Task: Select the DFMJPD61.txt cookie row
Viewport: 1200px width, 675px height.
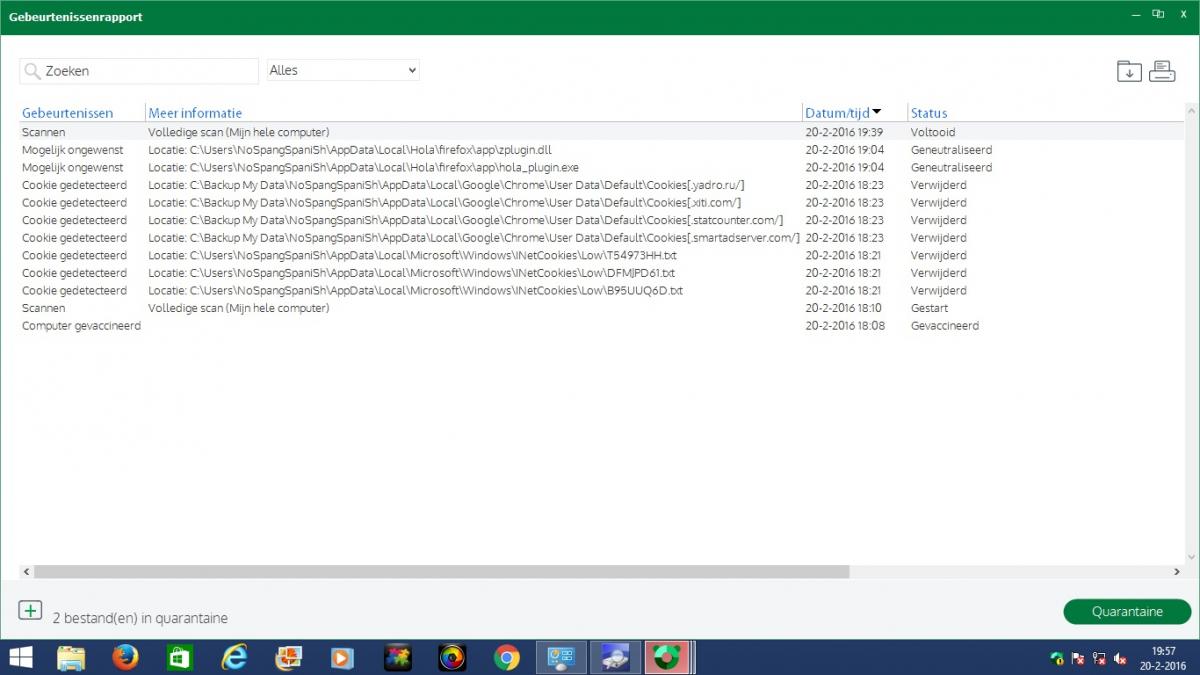Action: 602,273
